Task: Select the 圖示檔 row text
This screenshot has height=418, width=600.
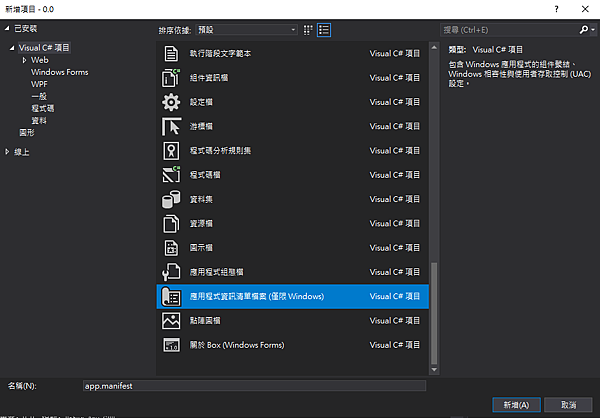Action: (201, 248)
